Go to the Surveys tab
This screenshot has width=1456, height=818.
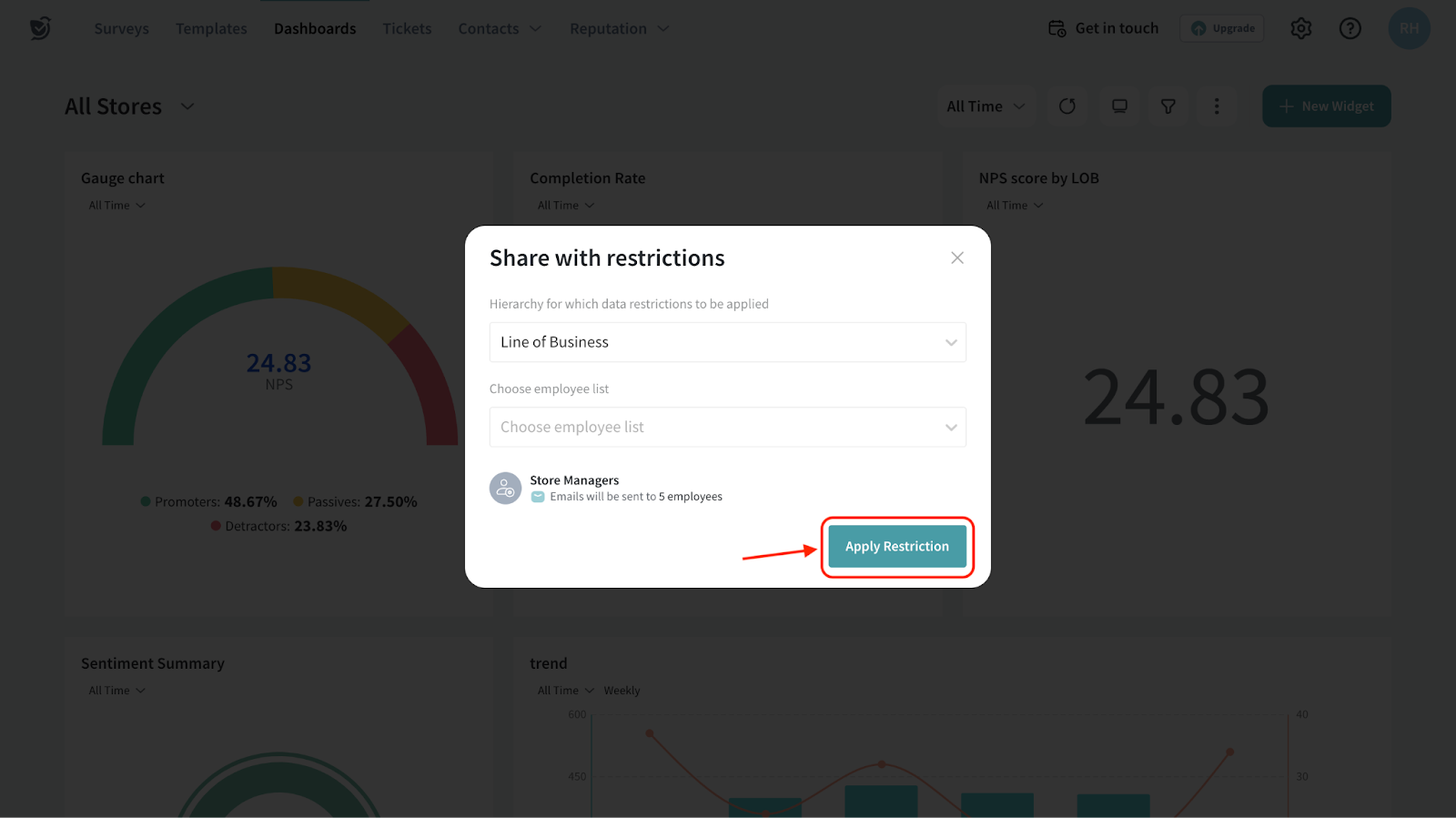pyautogui.click(x=121, y=29)
